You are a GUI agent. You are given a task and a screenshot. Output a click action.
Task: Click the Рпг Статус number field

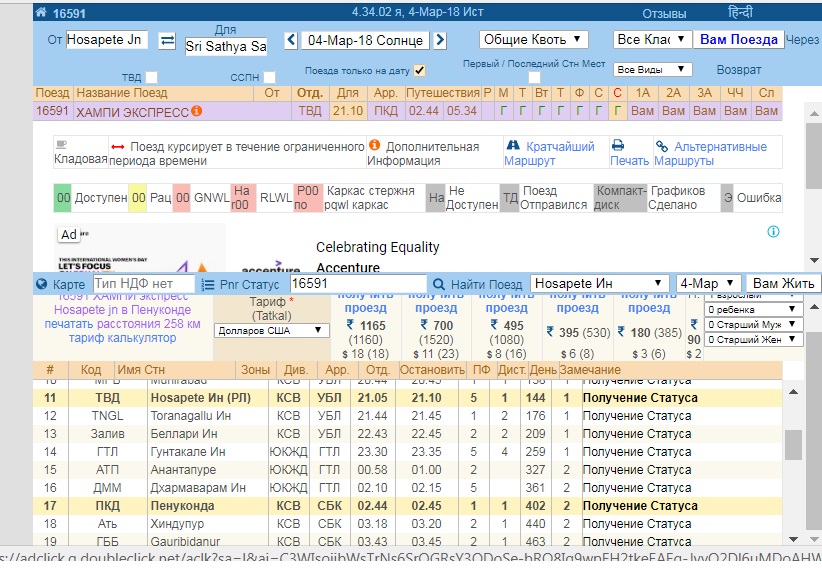pos(356,284)
